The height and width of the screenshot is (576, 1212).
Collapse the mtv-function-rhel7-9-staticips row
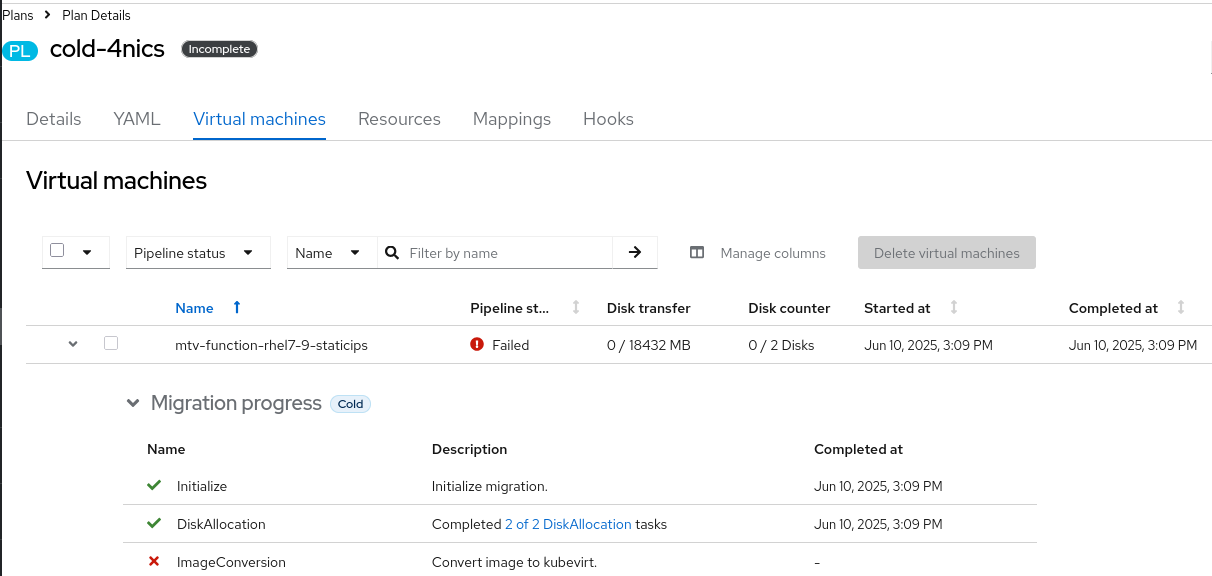tap(73, 344)
